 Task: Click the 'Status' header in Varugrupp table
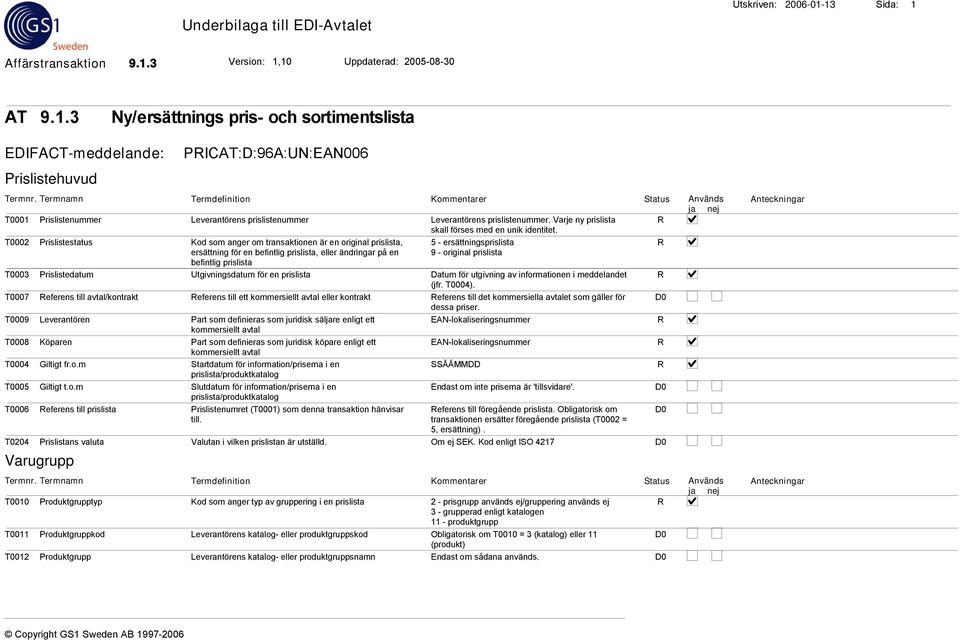coord(657,481)
